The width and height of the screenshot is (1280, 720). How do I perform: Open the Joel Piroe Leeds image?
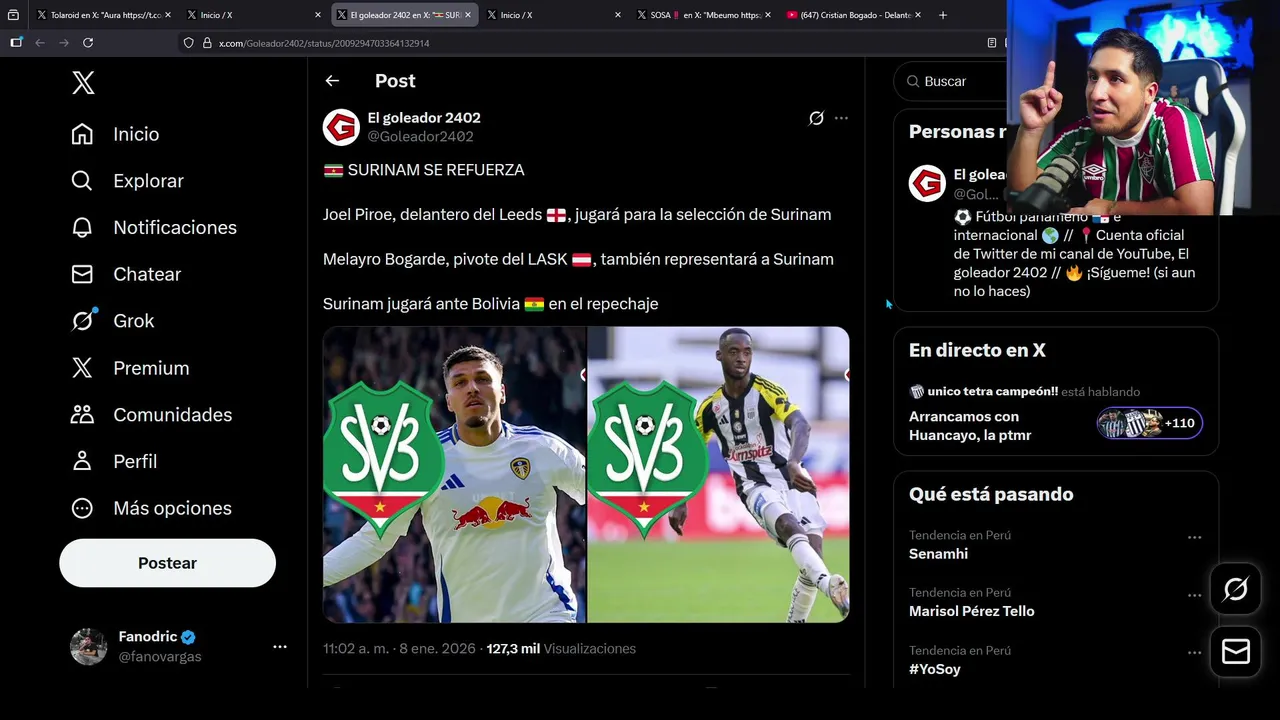pos(454,474)
